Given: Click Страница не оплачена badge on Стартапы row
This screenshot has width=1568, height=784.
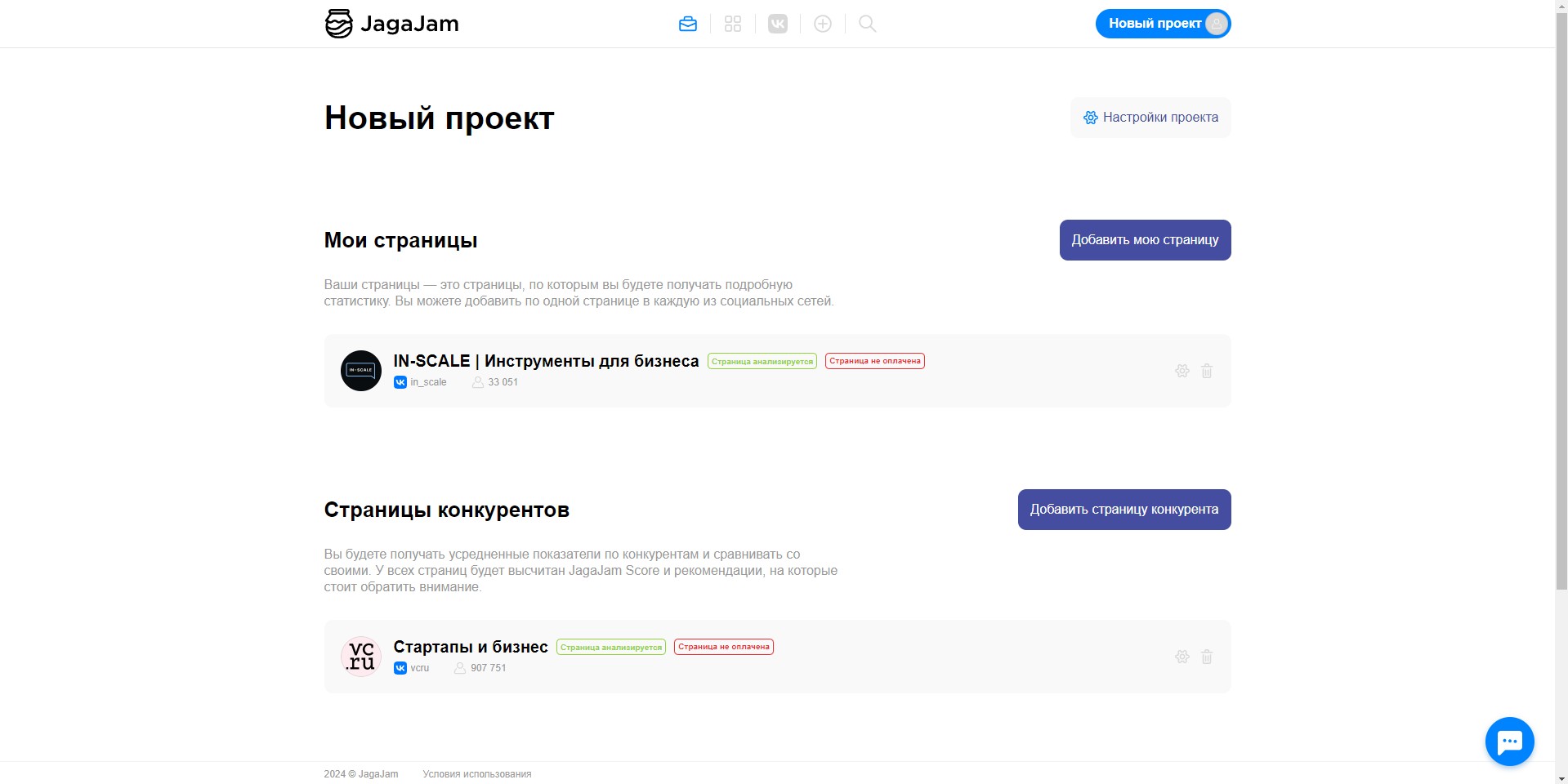Looking at the screenshot, I should pos(724,647).
